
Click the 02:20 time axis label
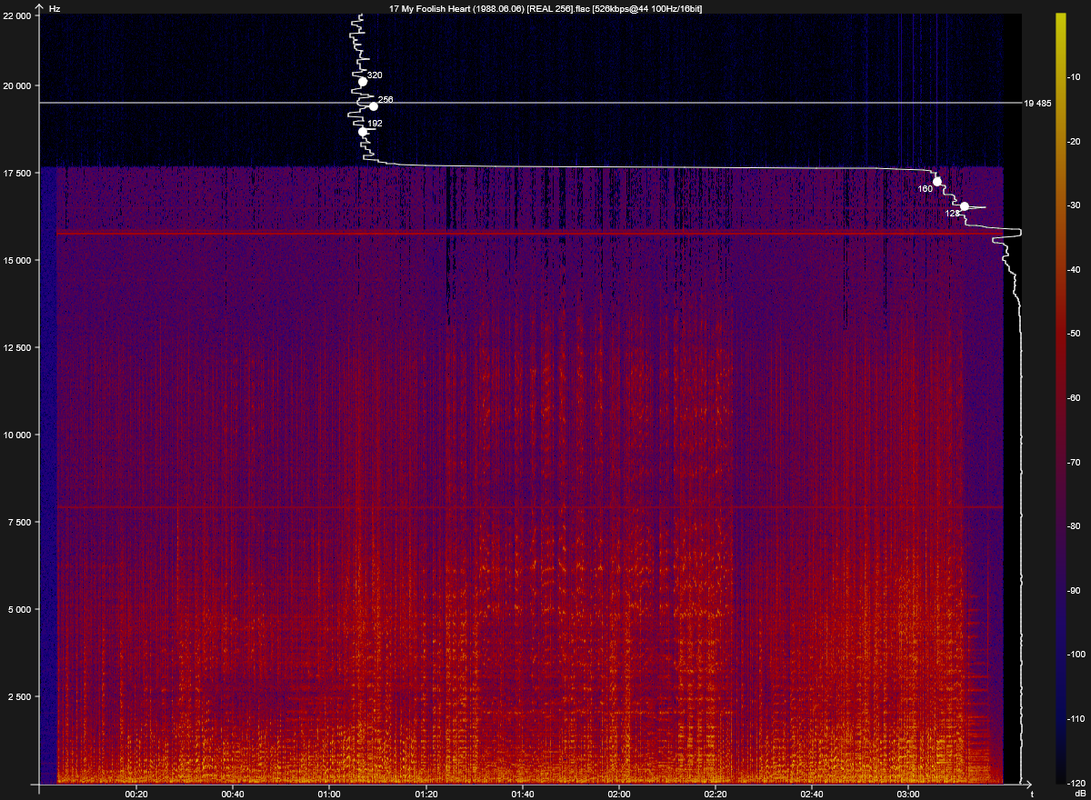pos(715,794)
